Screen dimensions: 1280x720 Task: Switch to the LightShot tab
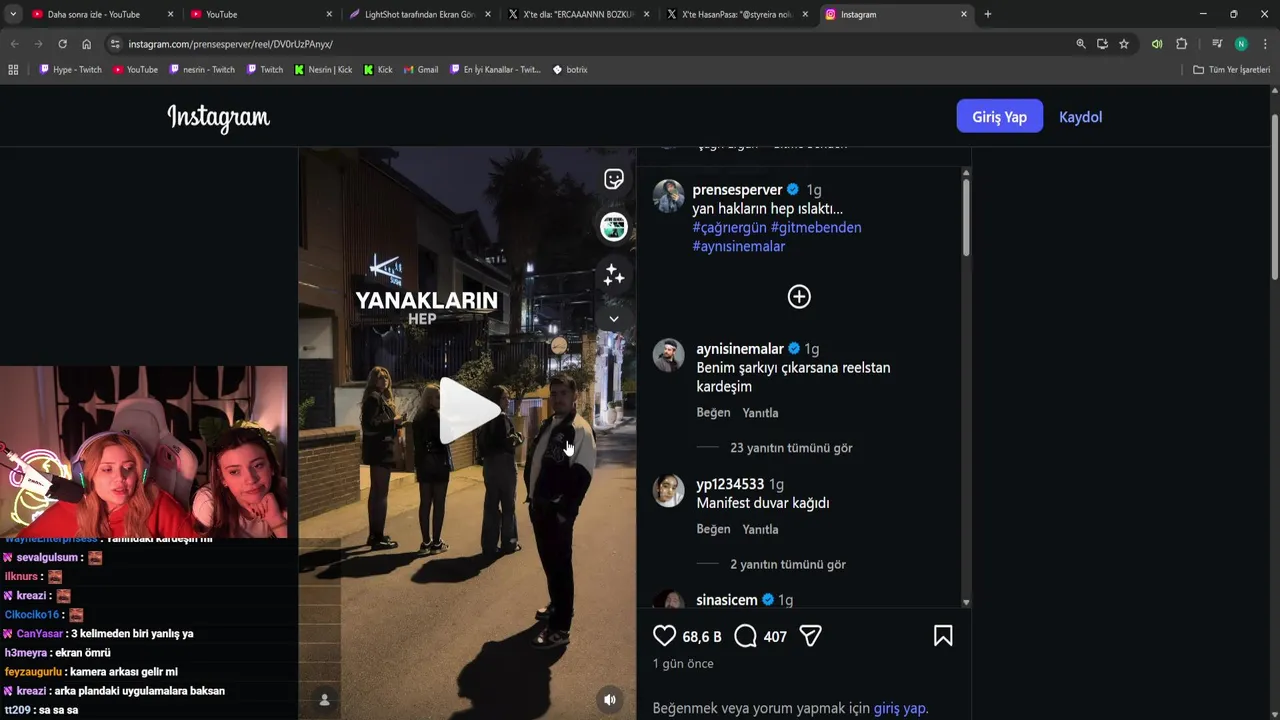(420, 14)
